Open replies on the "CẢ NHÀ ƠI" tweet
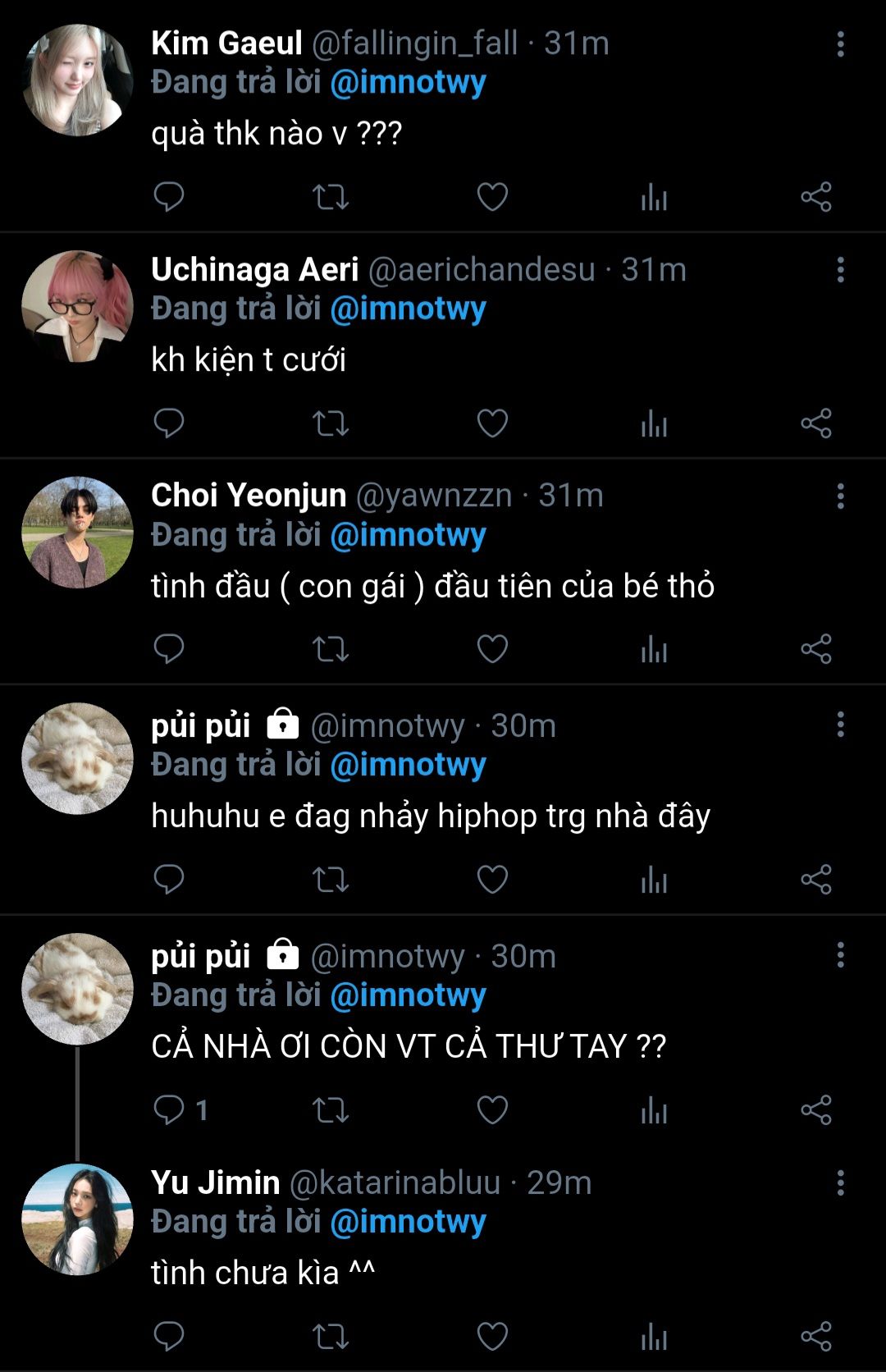The height and width of the screenshot is (1372, 886). (180, 1110)
